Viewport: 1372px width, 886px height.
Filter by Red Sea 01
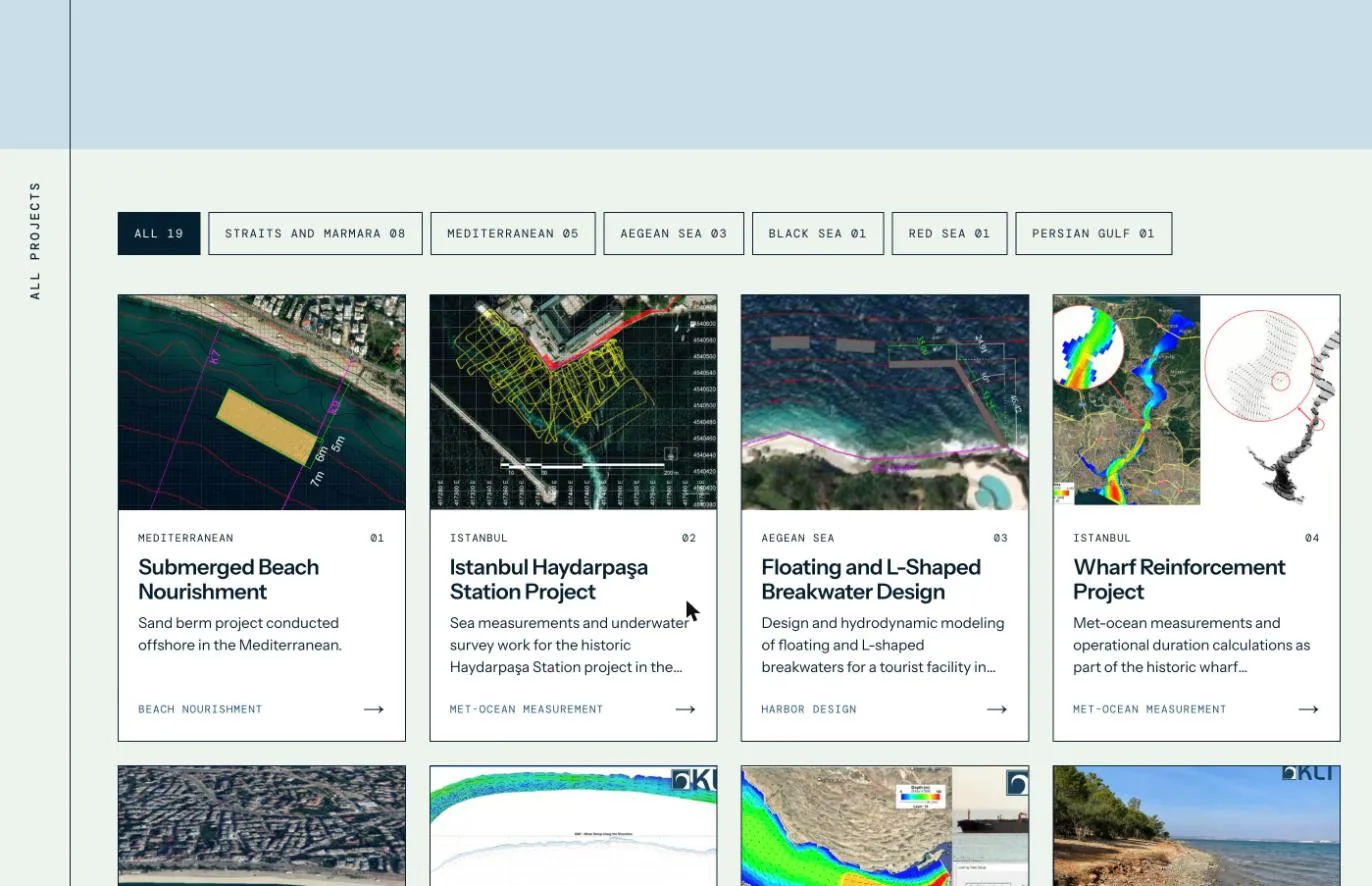(x=949, y=233)
